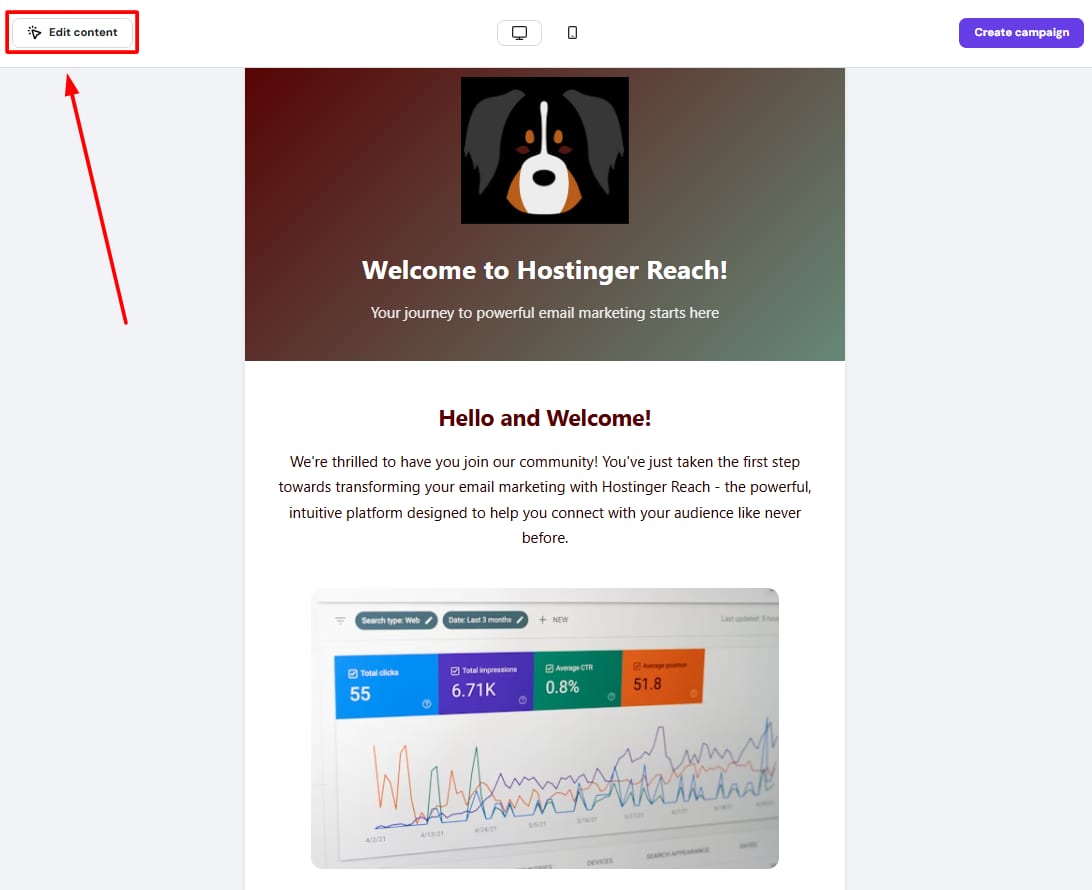Toggle the Total impressions checkbox
1092x890 pixels.
coord(456,671)
